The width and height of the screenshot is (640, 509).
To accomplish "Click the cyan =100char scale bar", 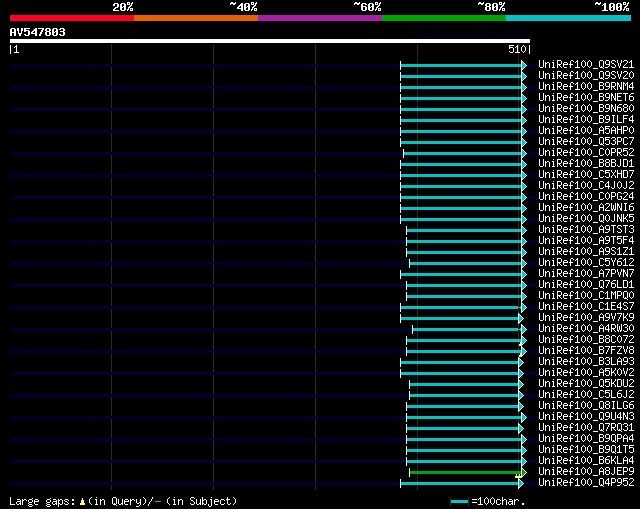I will [x=459, y=502].
